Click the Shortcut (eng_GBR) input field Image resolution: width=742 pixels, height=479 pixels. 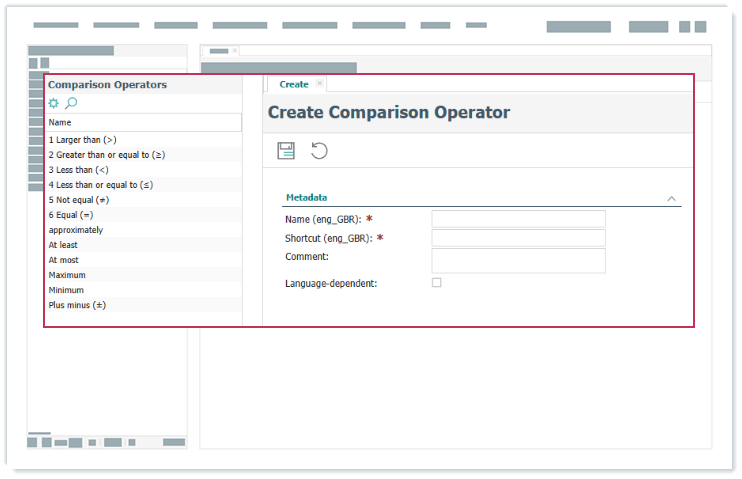click(x=518, y=238)
